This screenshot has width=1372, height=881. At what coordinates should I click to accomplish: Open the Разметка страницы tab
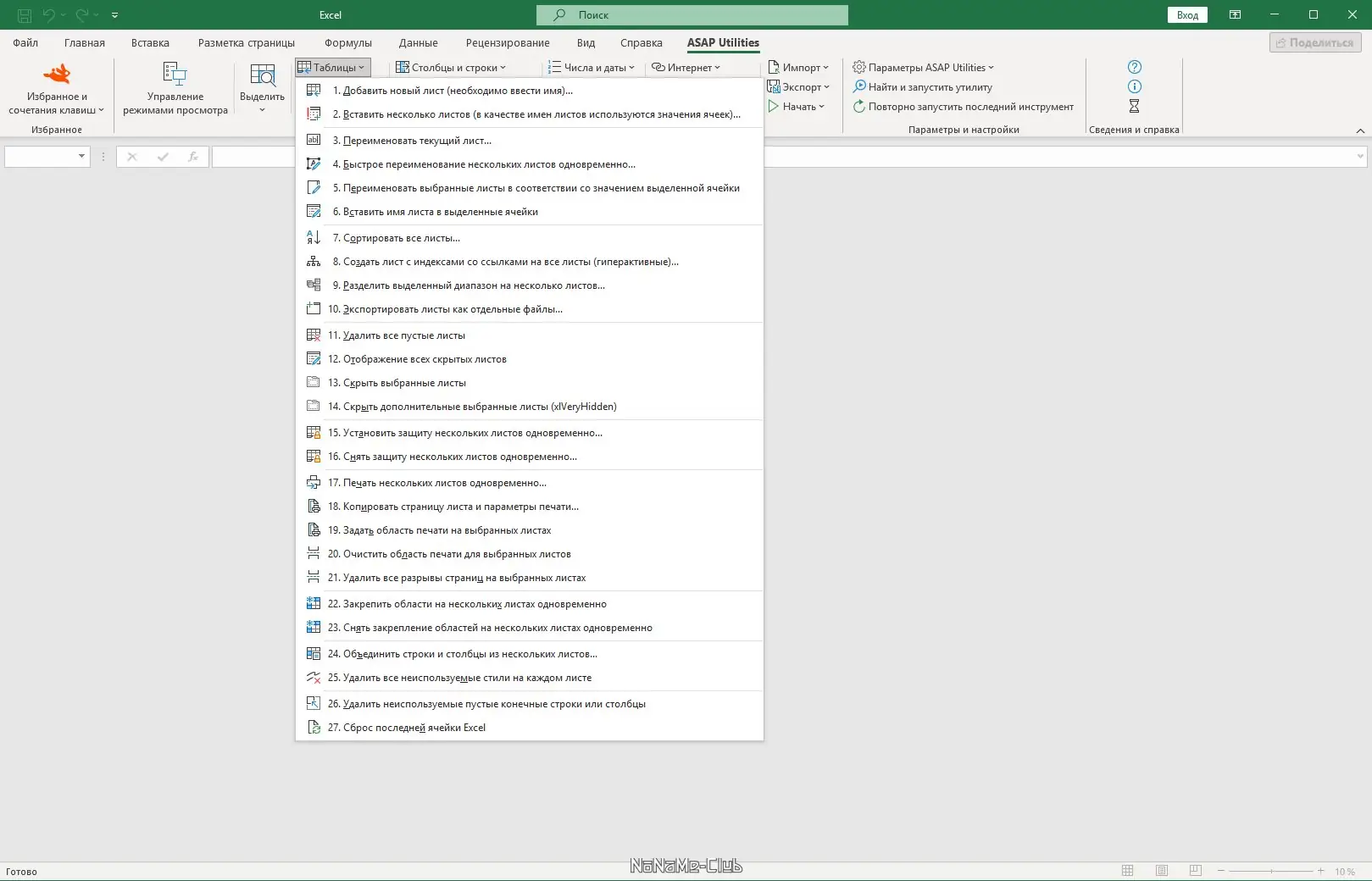247,43
